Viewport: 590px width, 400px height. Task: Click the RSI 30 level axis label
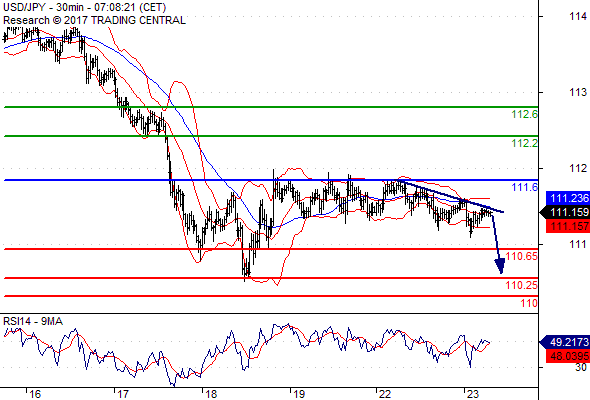581,367
